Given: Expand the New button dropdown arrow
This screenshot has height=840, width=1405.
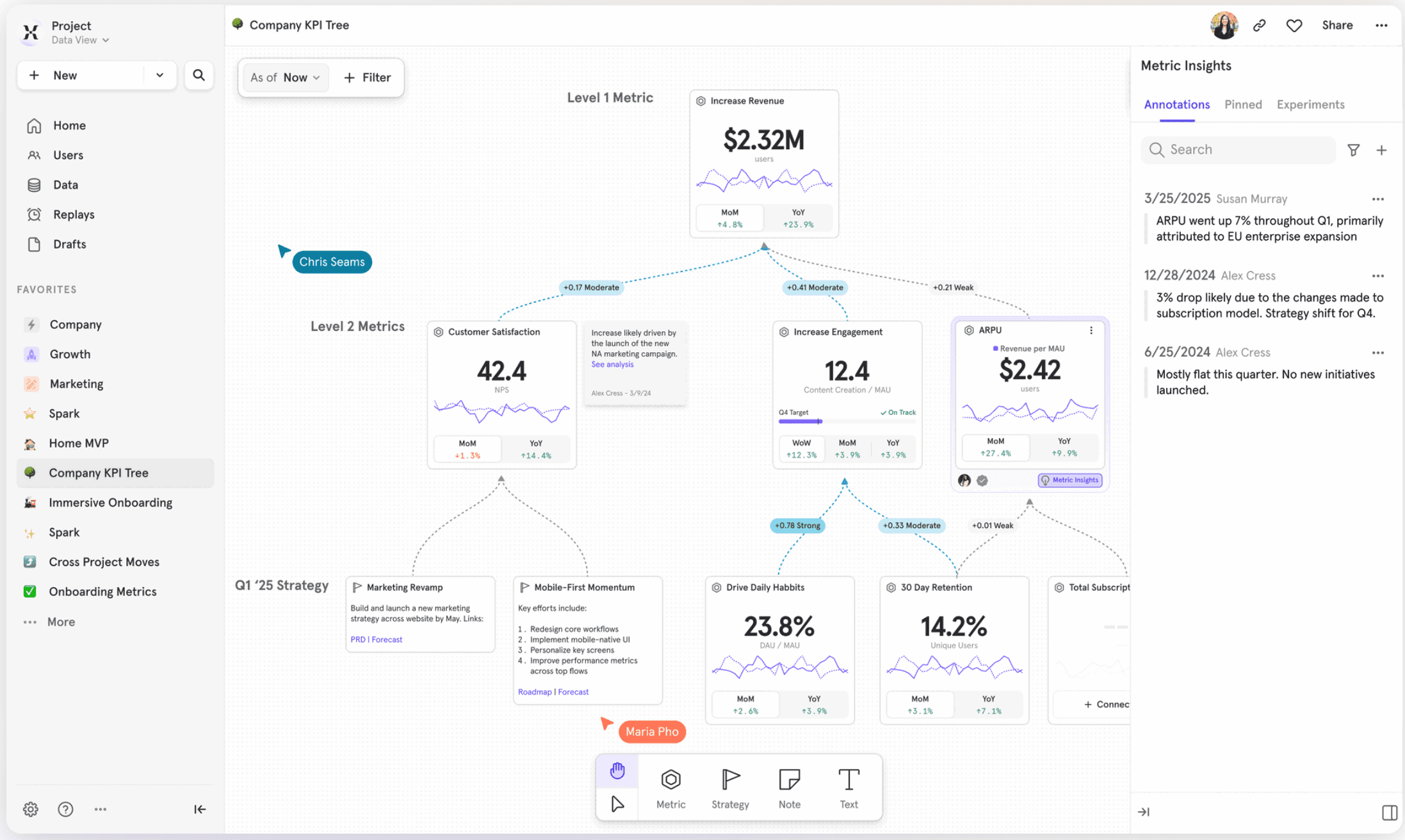Looking at the screenshot, I should click(159, 76).
